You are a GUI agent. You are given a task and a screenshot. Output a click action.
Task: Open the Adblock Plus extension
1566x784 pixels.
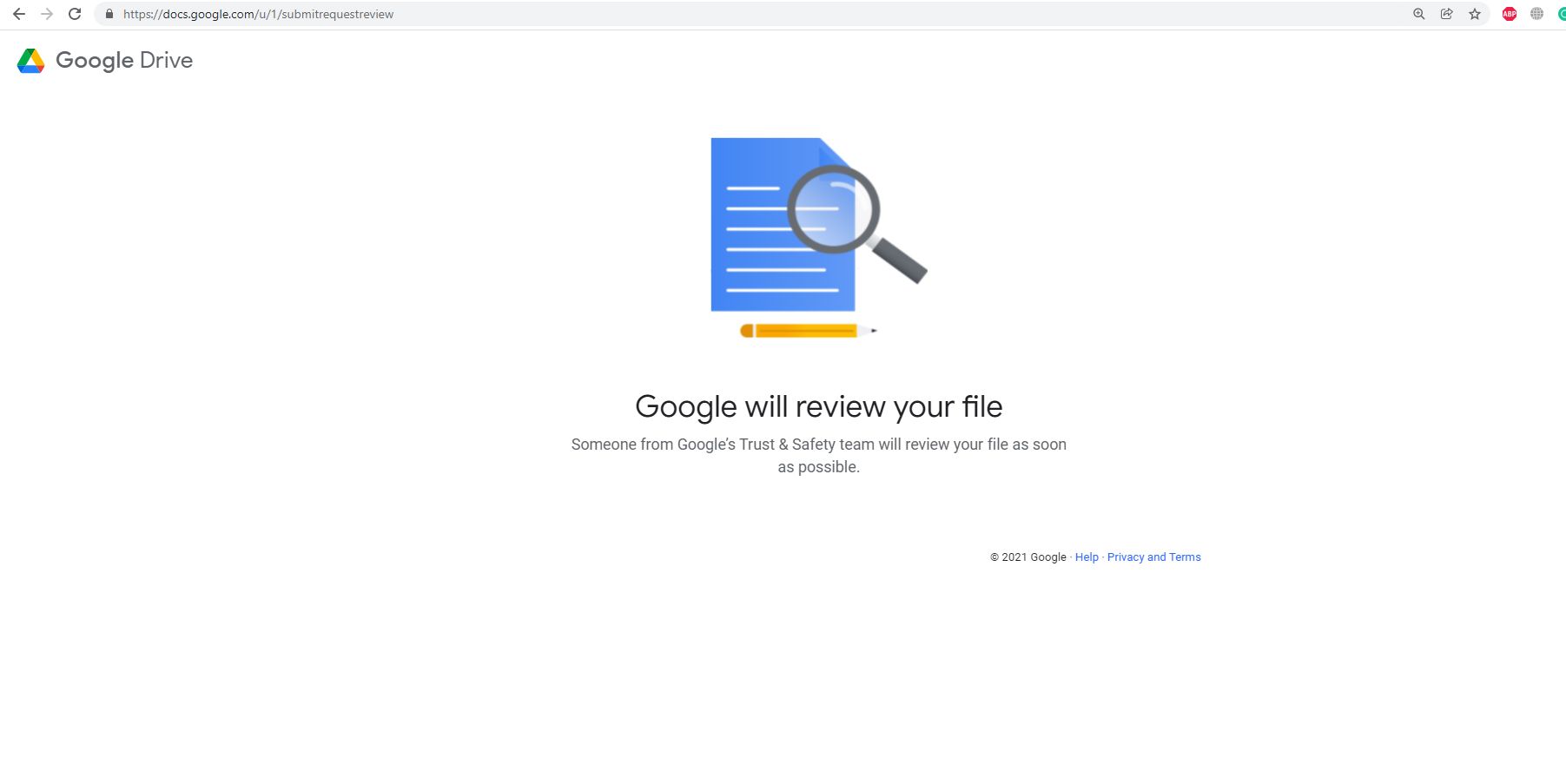[x=1510, y=14]
